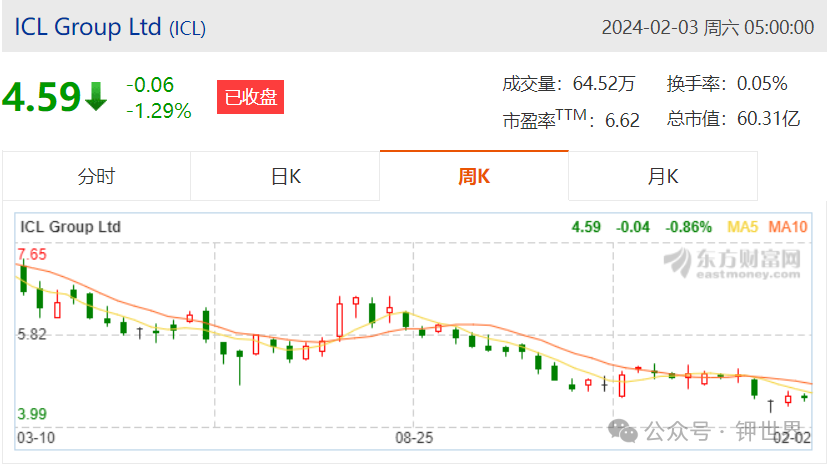Viewport: 829px width, 464px height.
Task: Click the 08-25 date axis marker
Action: coord(414,438)
